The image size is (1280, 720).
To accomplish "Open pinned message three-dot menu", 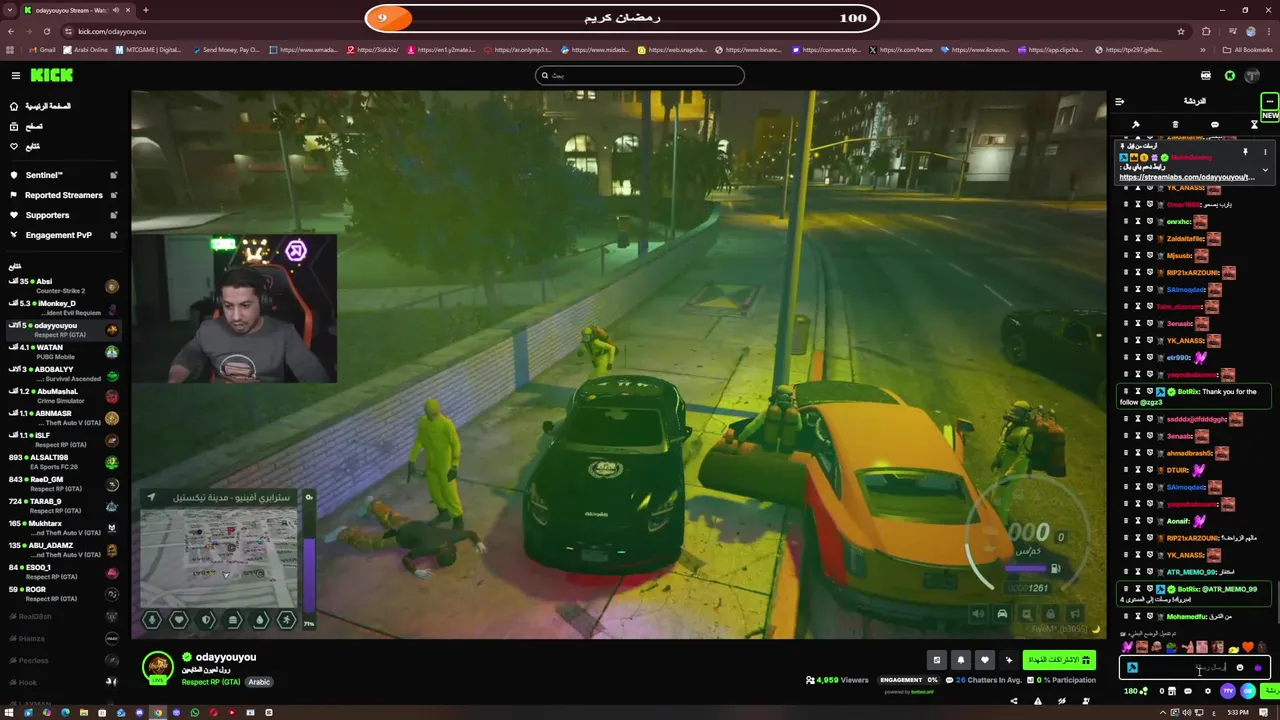I will 1265,152.
